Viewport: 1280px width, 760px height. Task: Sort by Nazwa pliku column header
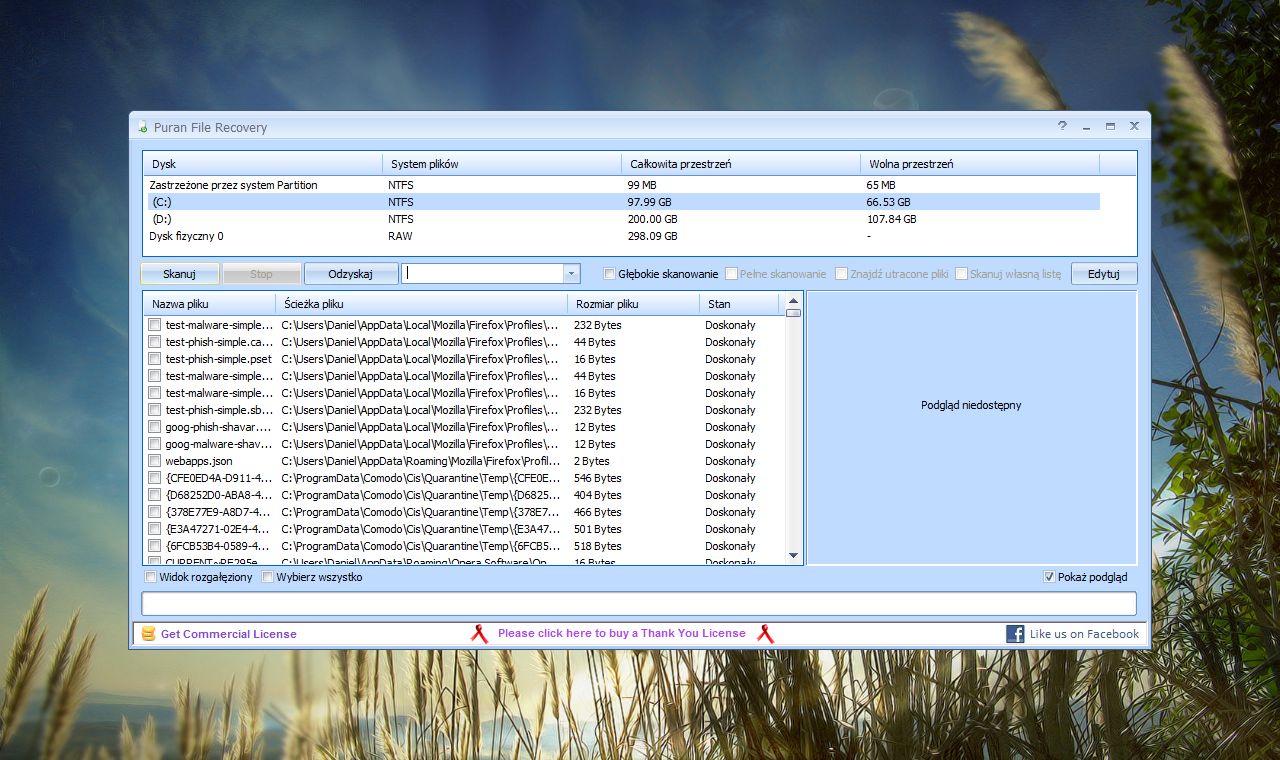click(209, 304)
